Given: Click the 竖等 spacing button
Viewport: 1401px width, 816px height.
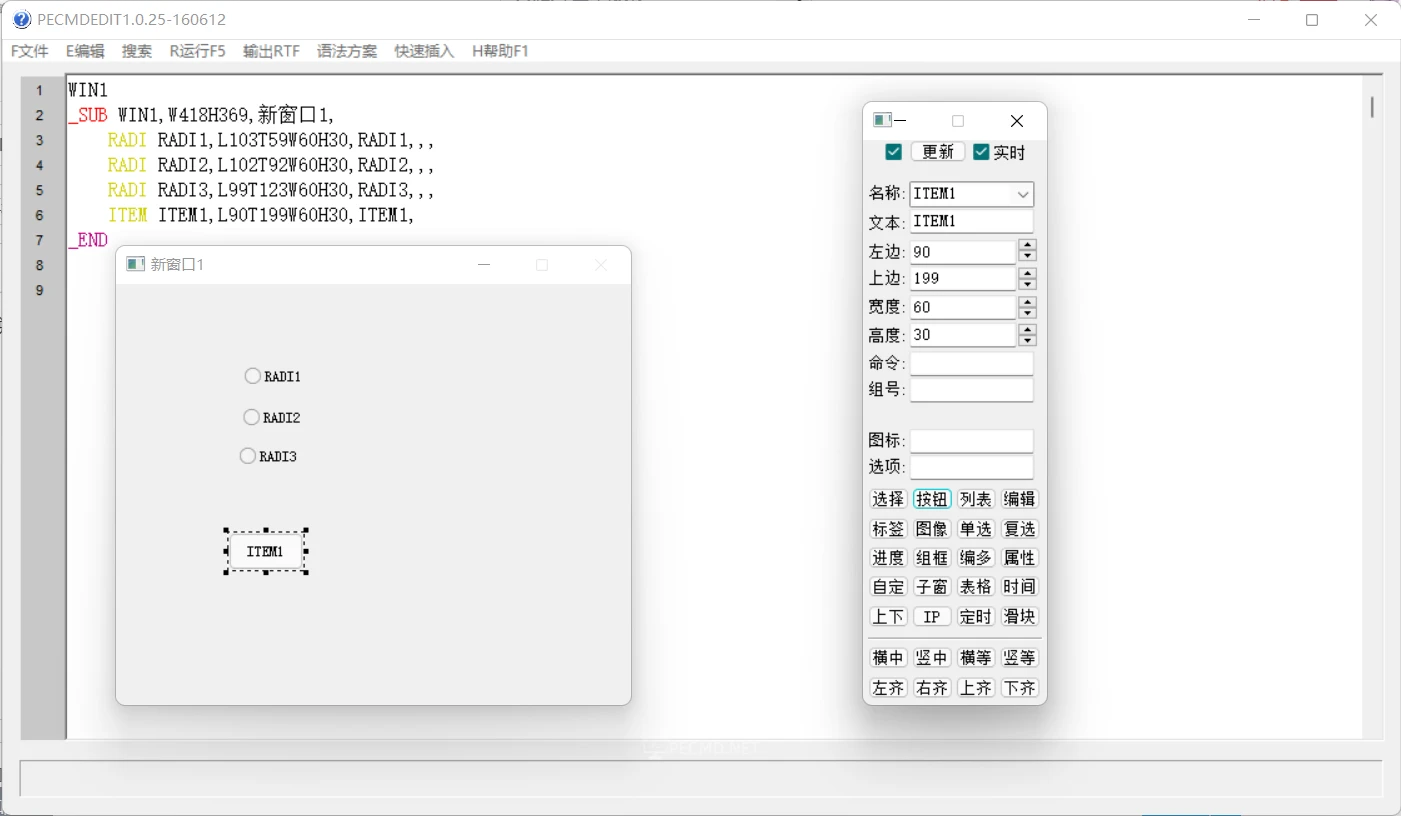Looking at the screenshot, I should [x=1020, y=658].
